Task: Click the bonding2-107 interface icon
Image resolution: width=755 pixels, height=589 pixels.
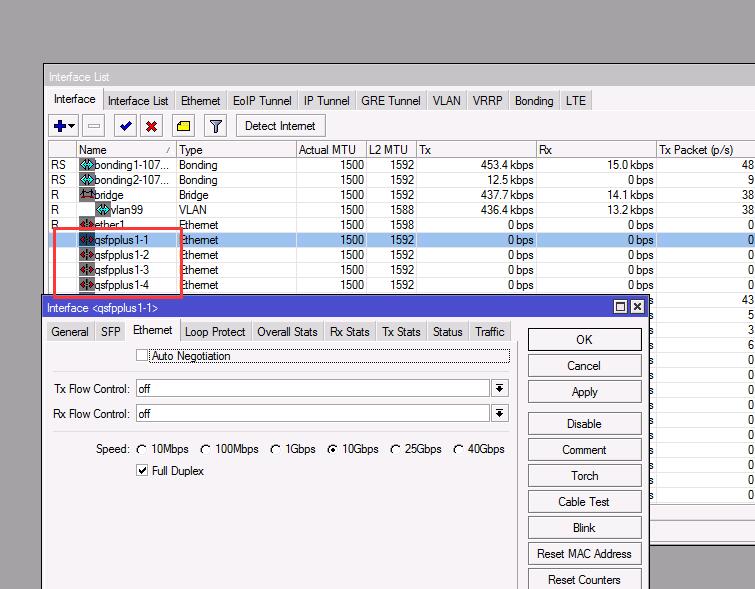Action: [87, 180]
